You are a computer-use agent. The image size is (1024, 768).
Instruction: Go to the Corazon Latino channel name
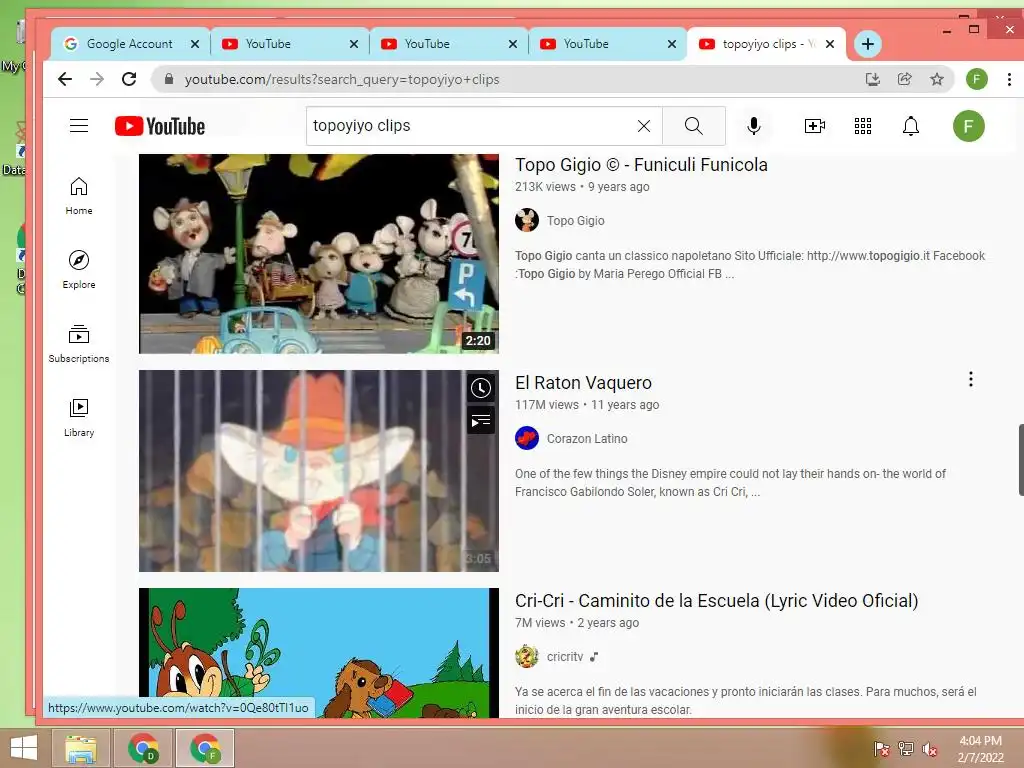point(587,439)
